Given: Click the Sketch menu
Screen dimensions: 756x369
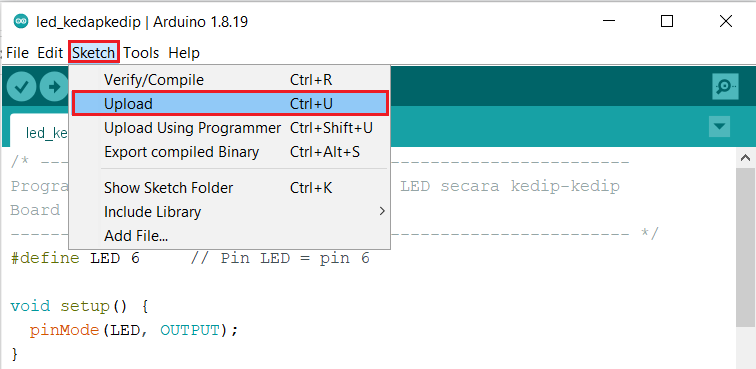Looking at the screenshot, I should click(94, 53).
